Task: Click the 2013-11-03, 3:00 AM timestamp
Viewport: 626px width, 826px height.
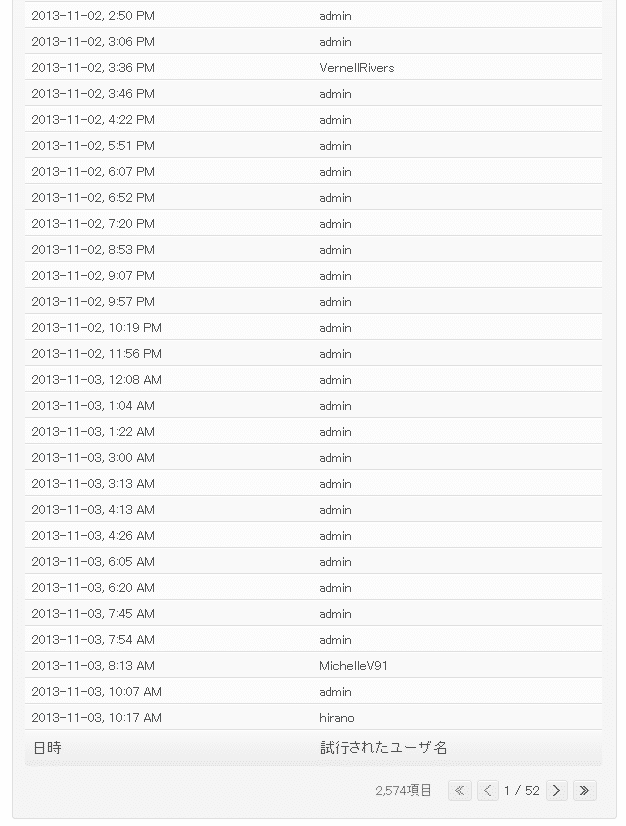Action: [93, 458]
